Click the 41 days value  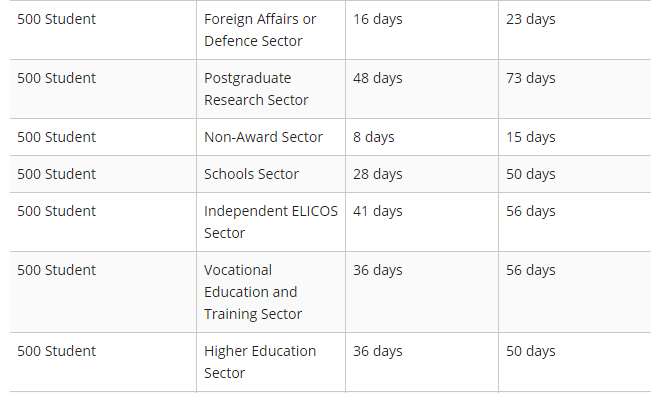click(378, 211)
